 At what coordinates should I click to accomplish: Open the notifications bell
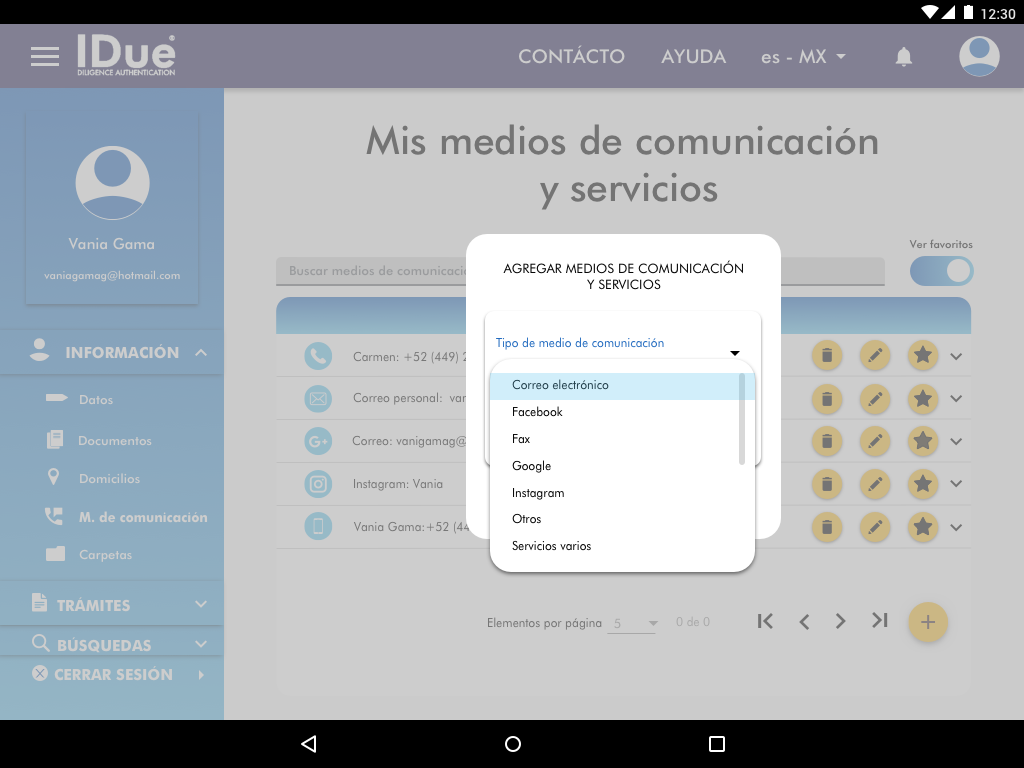[903, 57]
